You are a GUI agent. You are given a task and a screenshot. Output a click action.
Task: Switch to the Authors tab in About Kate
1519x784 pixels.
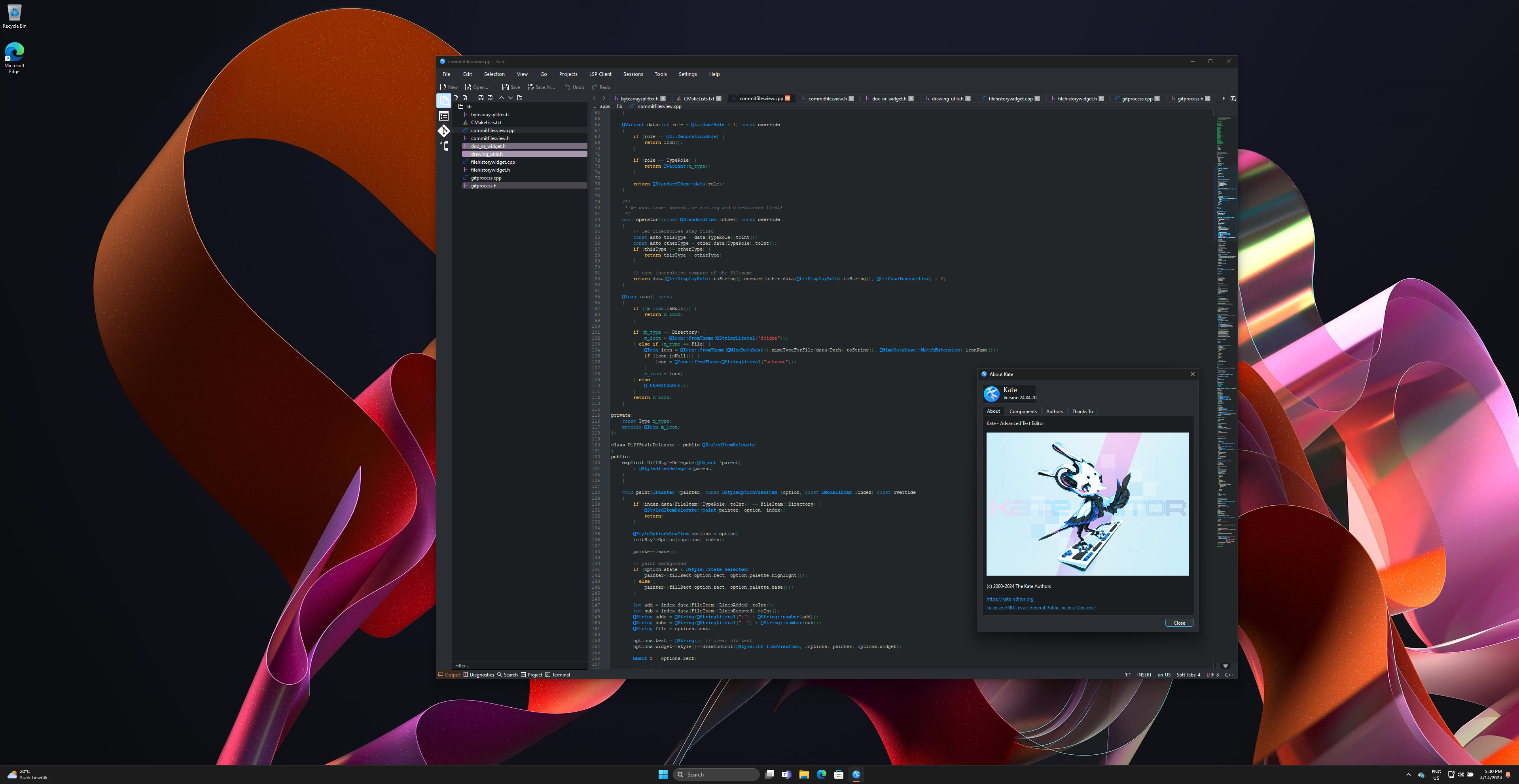[1054, 412]
